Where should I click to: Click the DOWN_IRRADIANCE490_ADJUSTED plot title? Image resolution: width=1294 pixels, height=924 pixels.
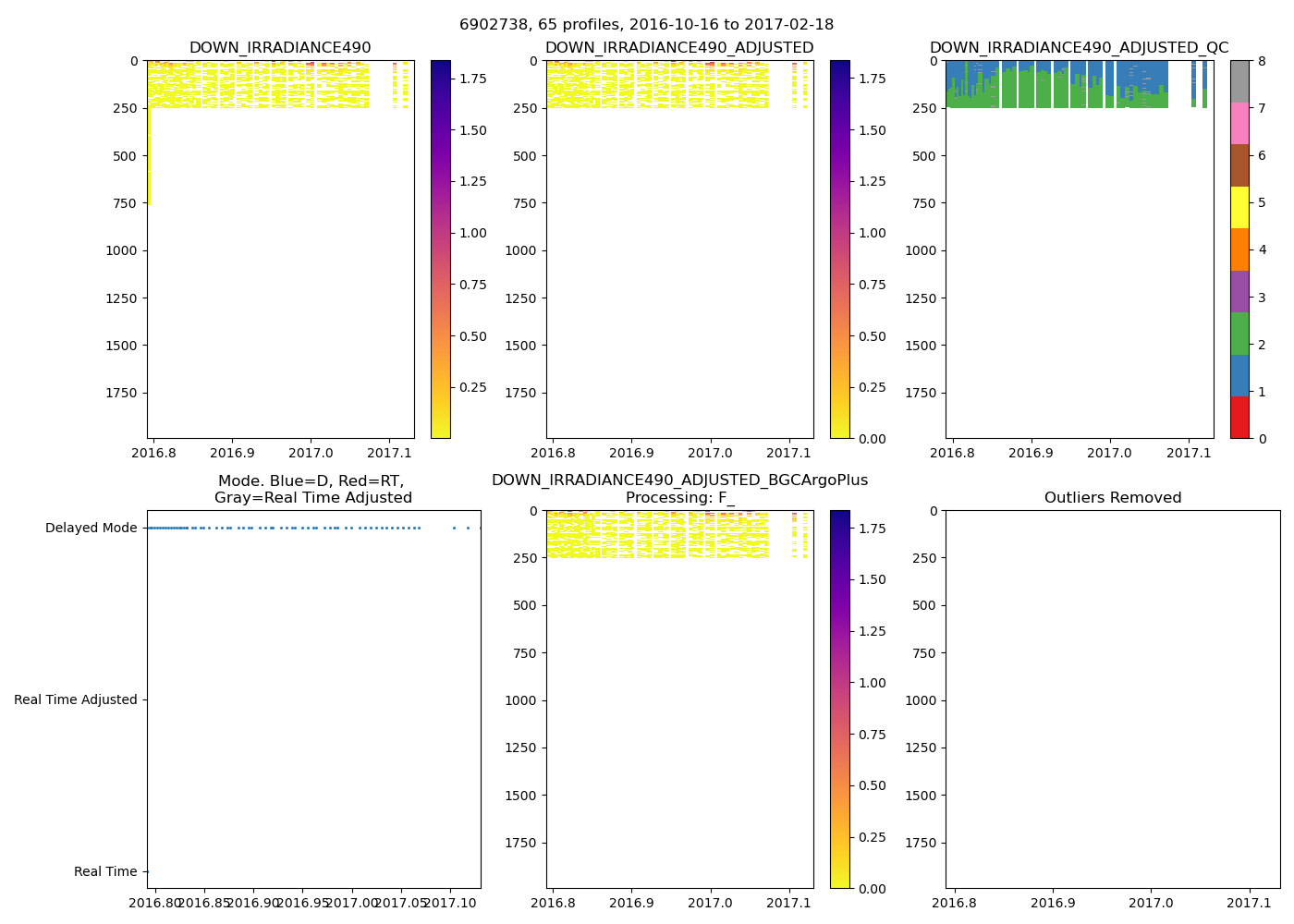679,48
